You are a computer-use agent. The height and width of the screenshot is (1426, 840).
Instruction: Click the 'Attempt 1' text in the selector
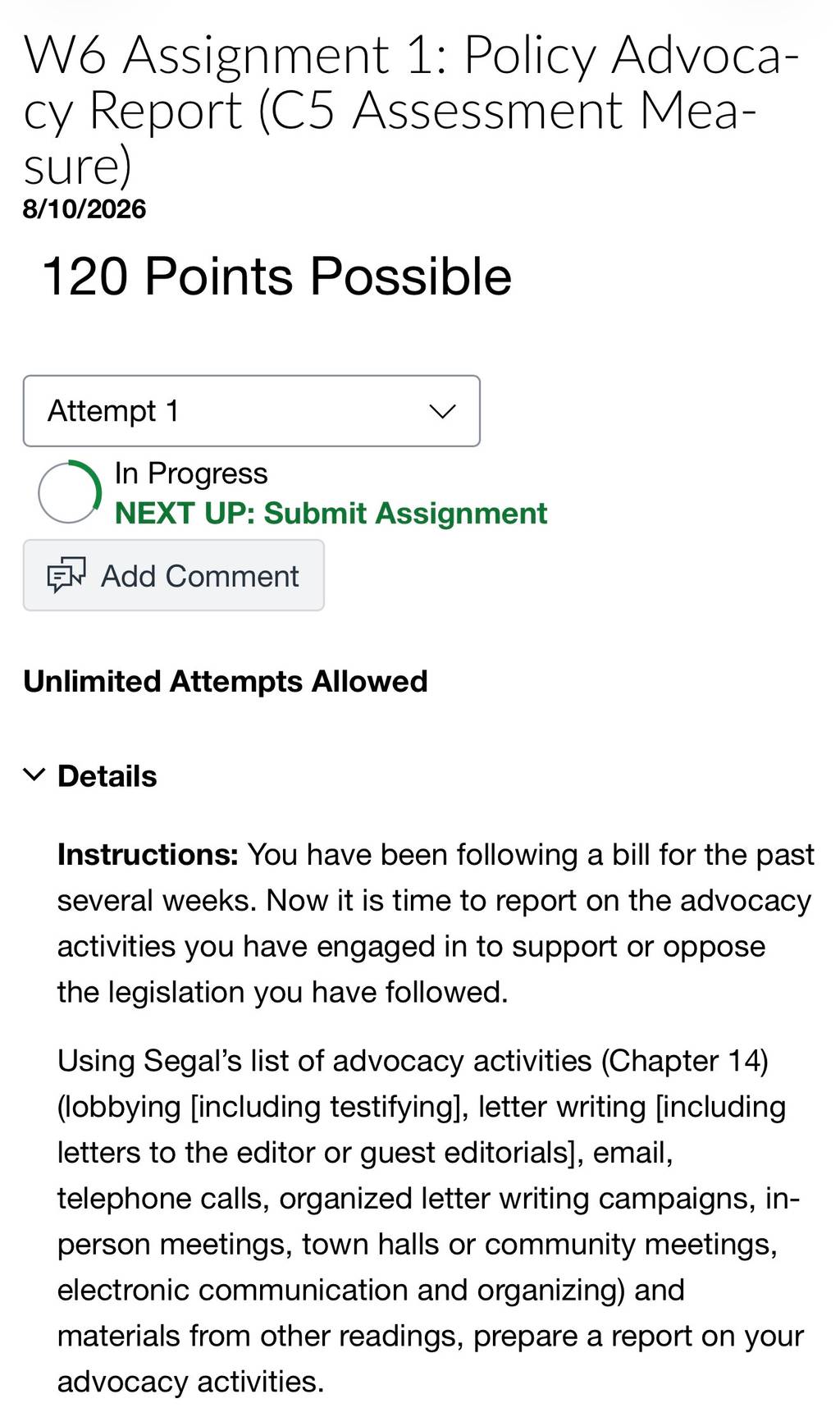[x=113, y=411]
